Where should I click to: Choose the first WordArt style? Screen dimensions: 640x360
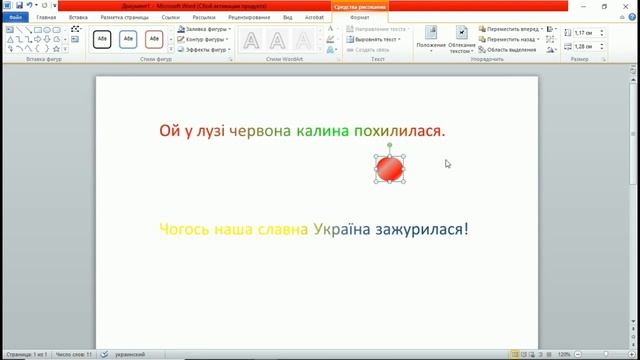[251, 40]
